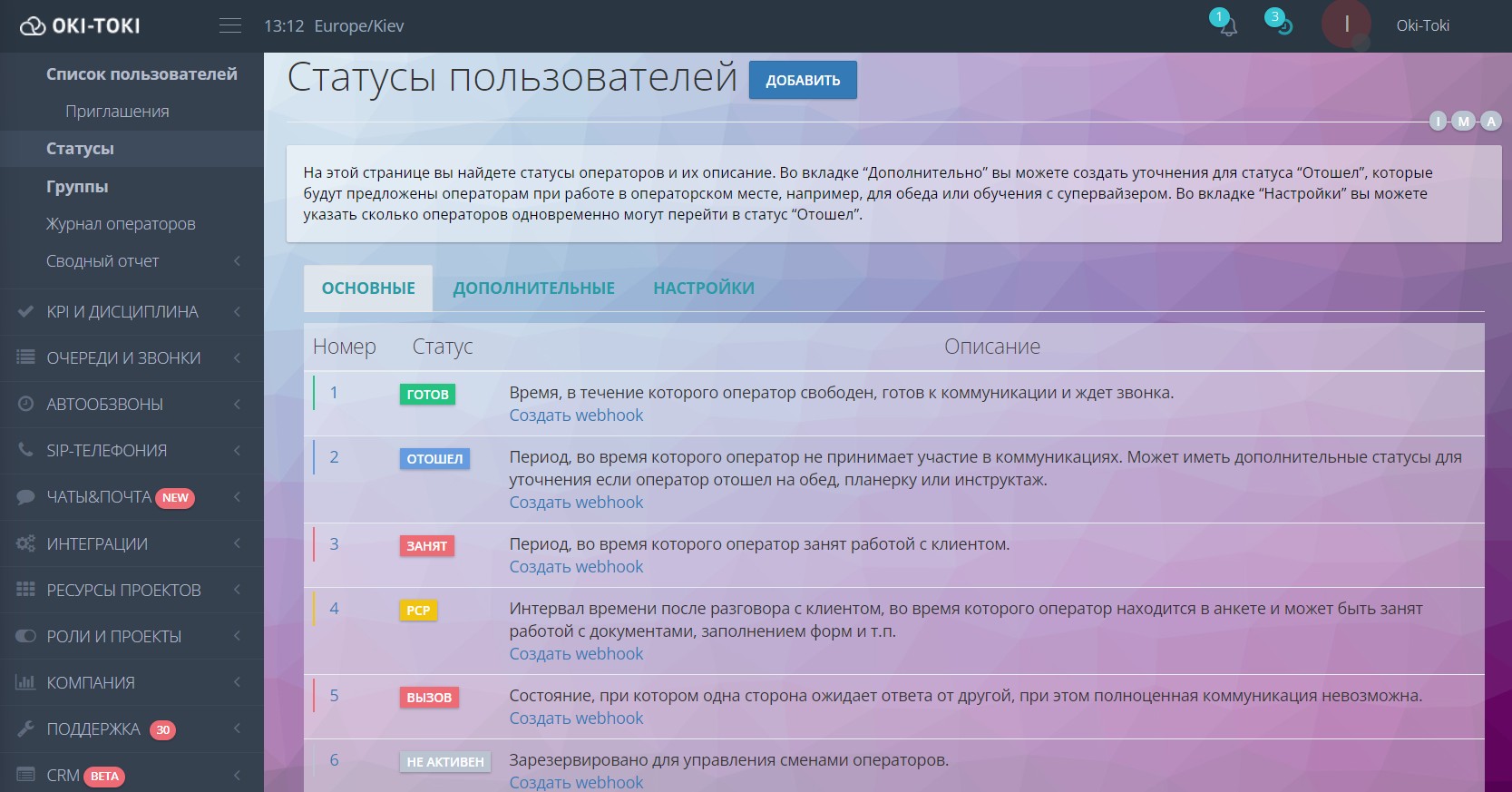
Task: Click the SIP-телефония phone icon
Action: tap(25, 450)
